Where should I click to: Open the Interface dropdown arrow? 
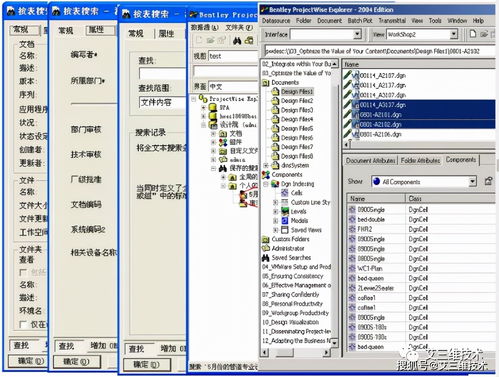coord(357,34)
